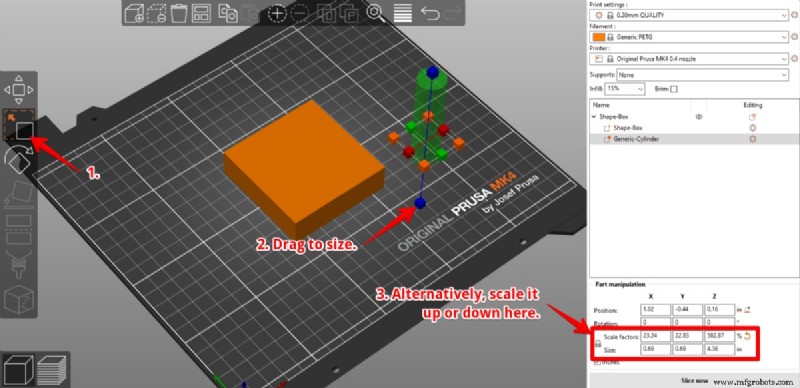Toggle the Brim checkbox
800x388 pixels.
pyautogui.click(x=674, y=89)
